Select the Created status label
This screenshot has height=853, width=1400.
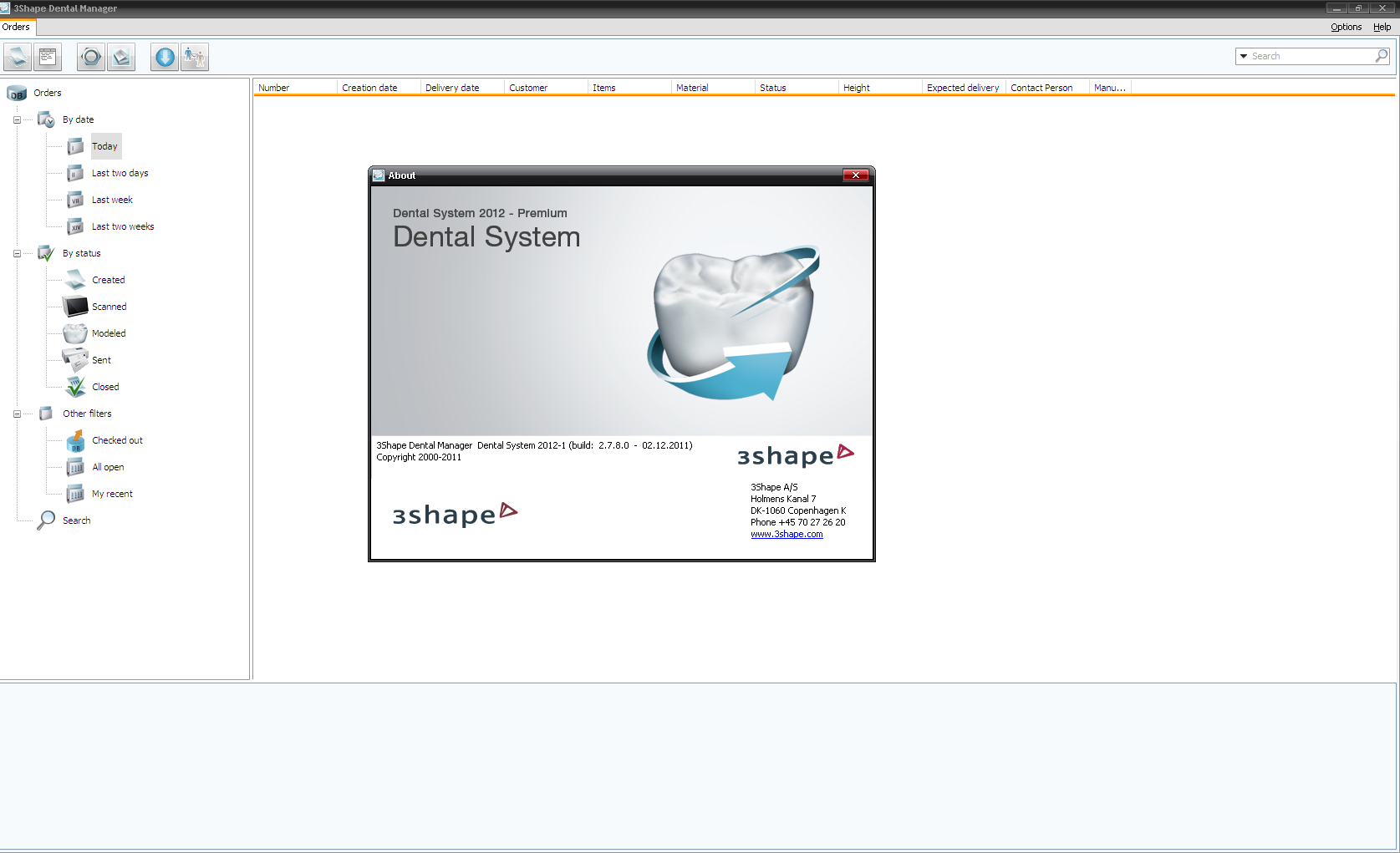(x=109, y=280)
